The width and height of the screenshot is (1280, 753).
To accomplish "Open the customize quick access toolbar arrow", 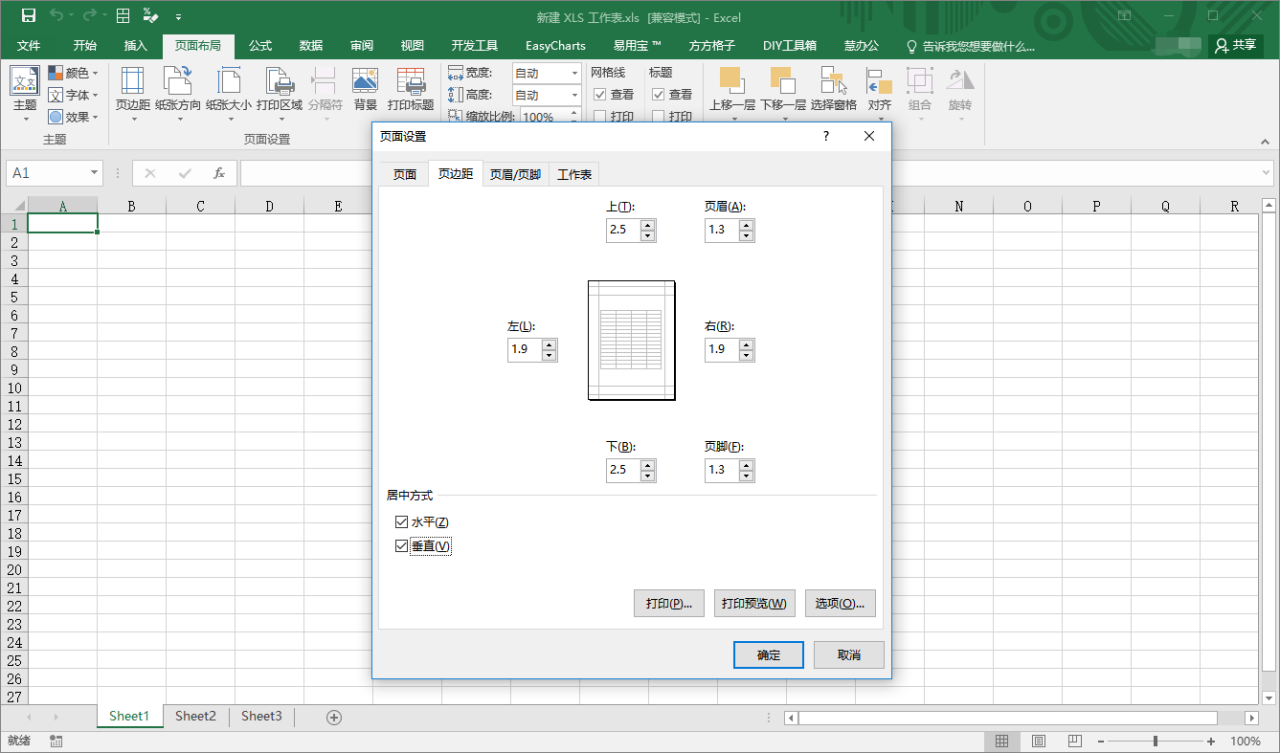I will [178, 17].
